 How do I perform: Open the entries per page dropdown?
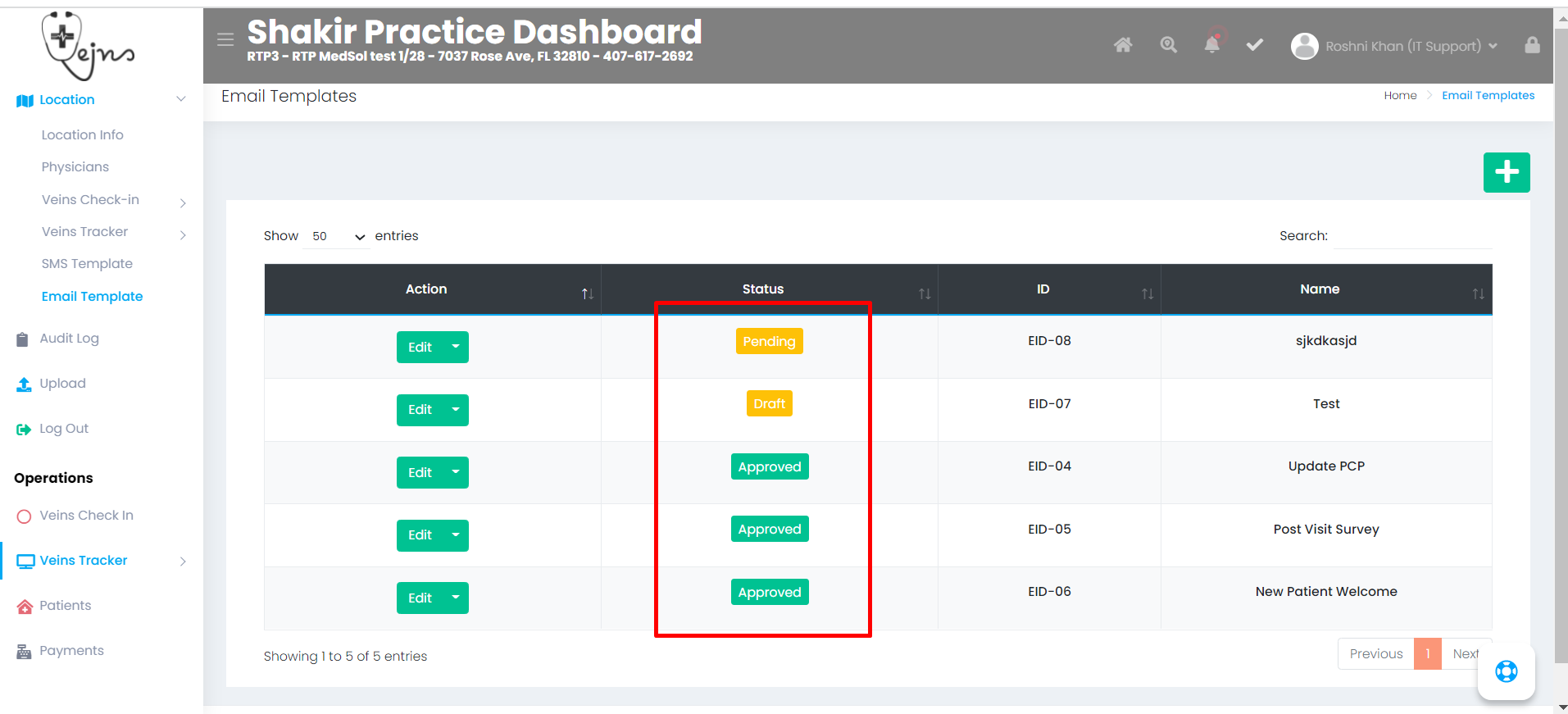point(337,236)
